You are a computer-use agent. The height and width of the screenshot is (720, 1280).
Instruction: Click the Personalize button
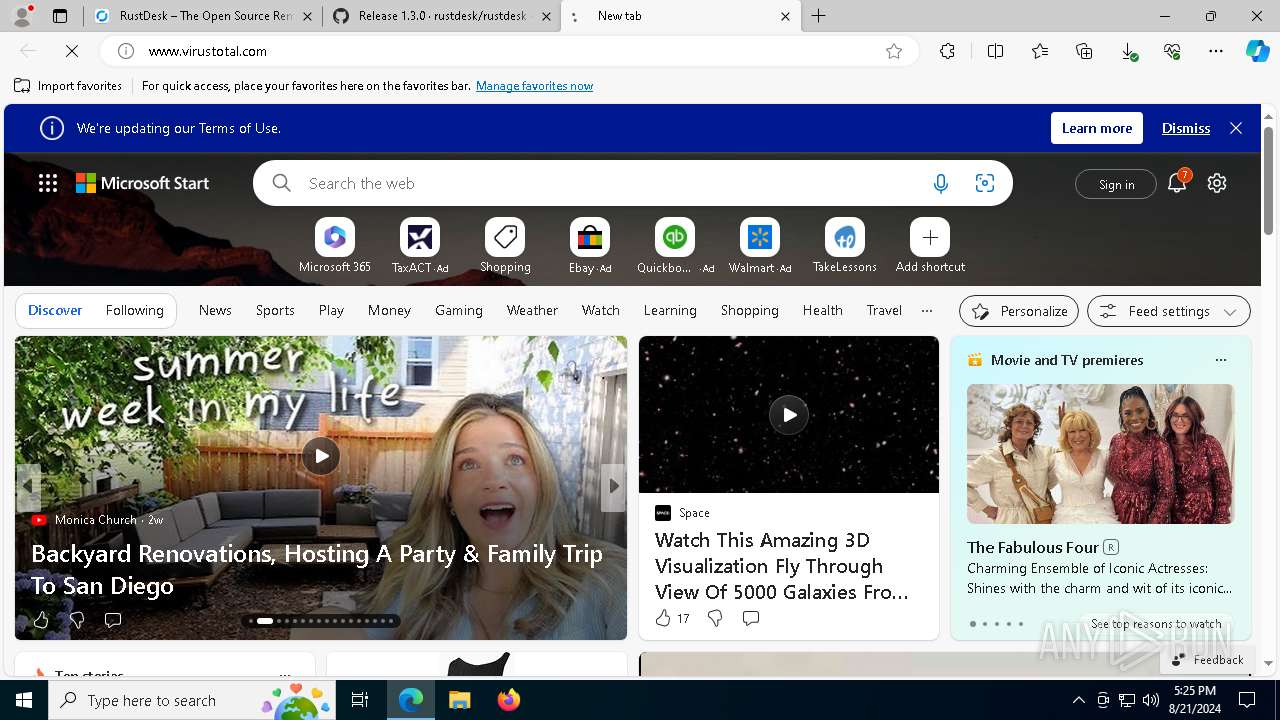(x=1019, y=311)
